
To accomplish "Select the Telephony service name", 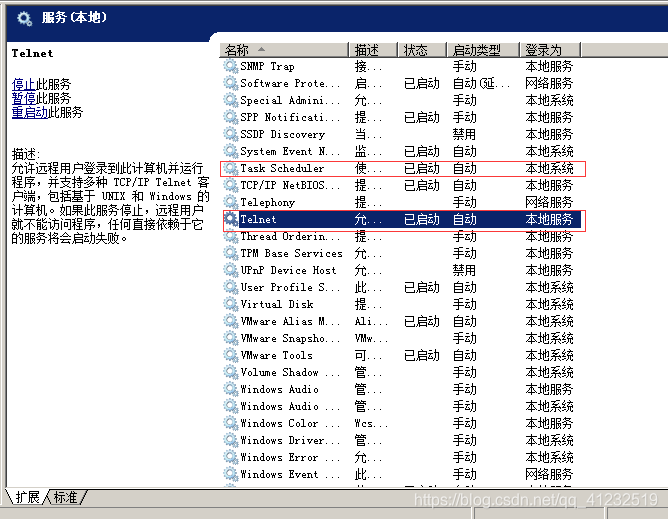I will (268, 202).
